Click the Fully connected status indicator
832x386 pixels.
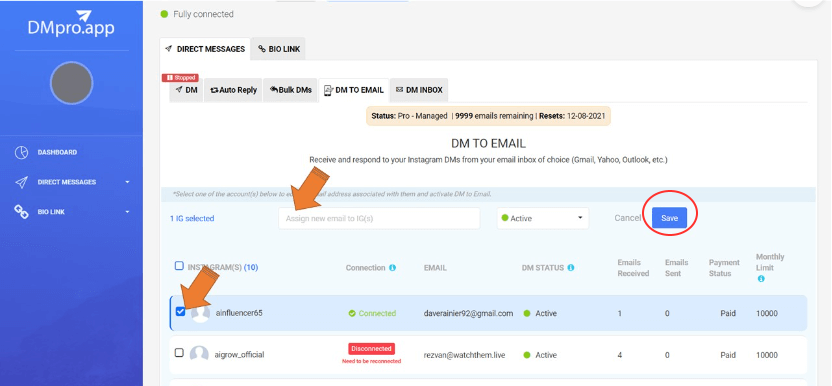197,14
